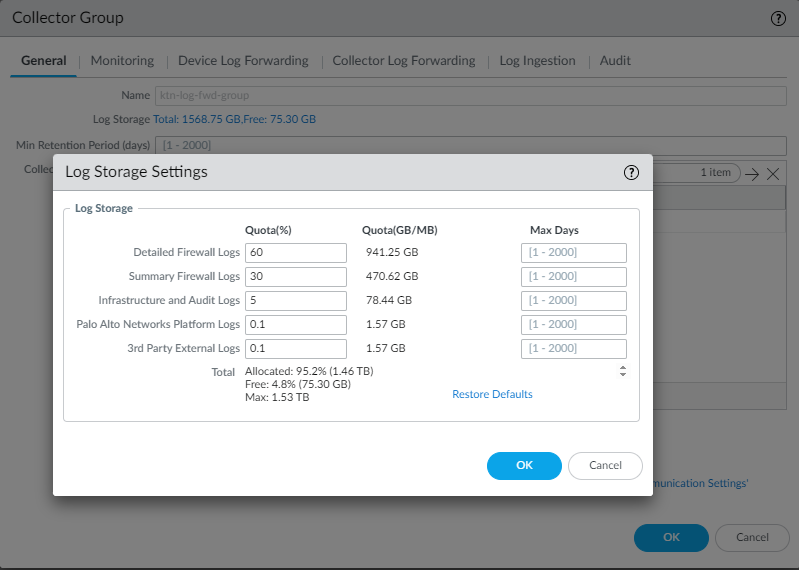Open Collector Group help icon
799x570 pixels.
(778, 18)
